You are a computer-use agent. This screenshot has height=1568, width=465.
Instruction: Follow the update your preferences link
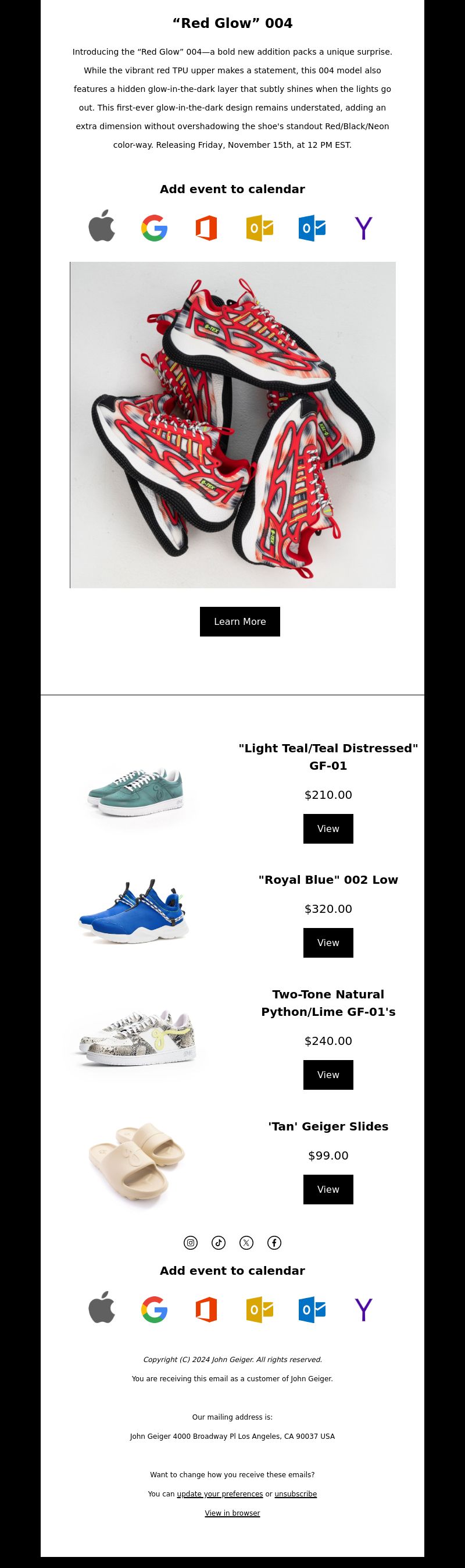pos(220,1493)
